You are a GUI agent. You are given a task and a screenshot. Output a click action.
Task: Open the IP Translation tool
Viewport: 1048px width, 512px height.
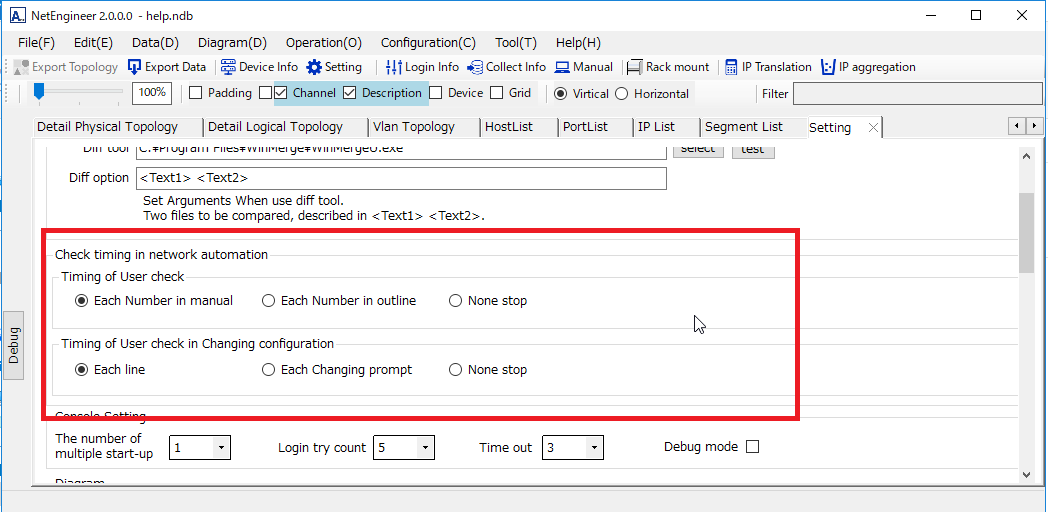click(x=731, y=67)
